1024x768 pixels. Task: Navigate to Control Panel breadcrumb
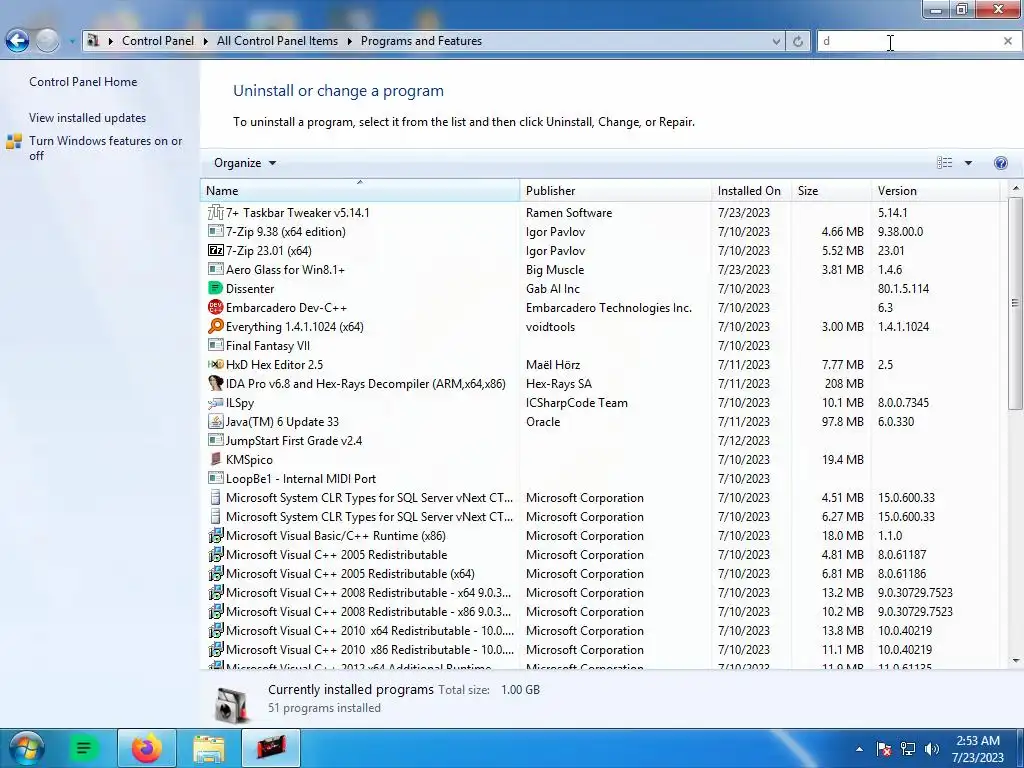tap(157, 40)
